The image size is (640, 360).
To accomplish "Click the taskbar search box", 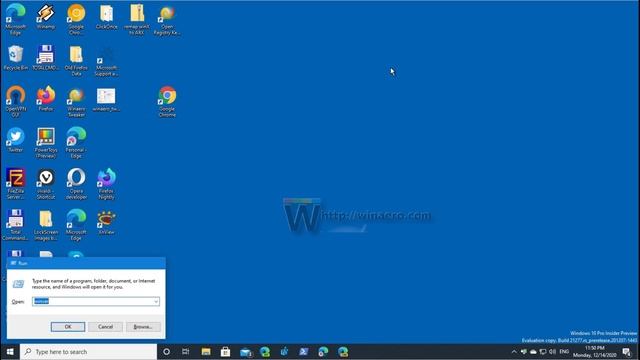I will click(x=88, y=351).
